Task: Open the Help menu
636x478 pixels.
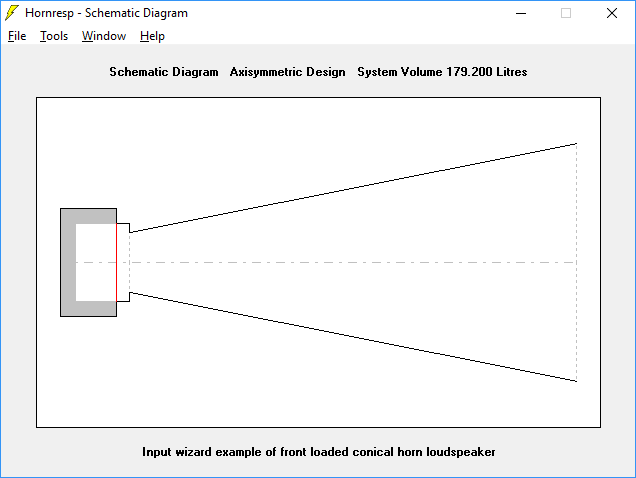Action: pos(152,36)
